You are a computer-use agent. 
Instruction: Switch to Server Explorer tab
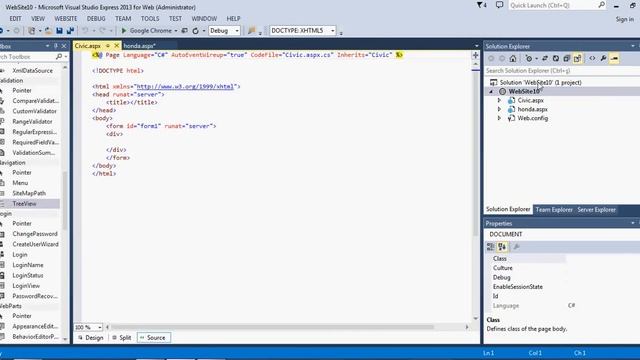(596, 209)
